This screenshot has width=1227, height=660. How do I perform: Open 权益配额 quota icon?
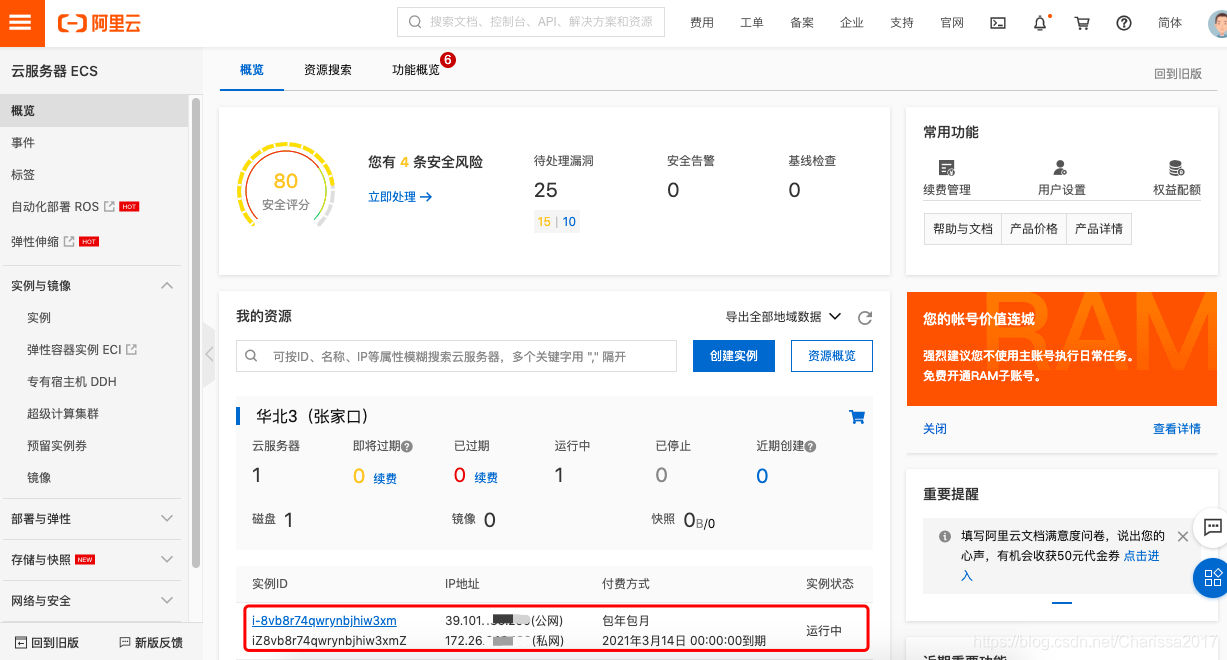pos(1176,168)
